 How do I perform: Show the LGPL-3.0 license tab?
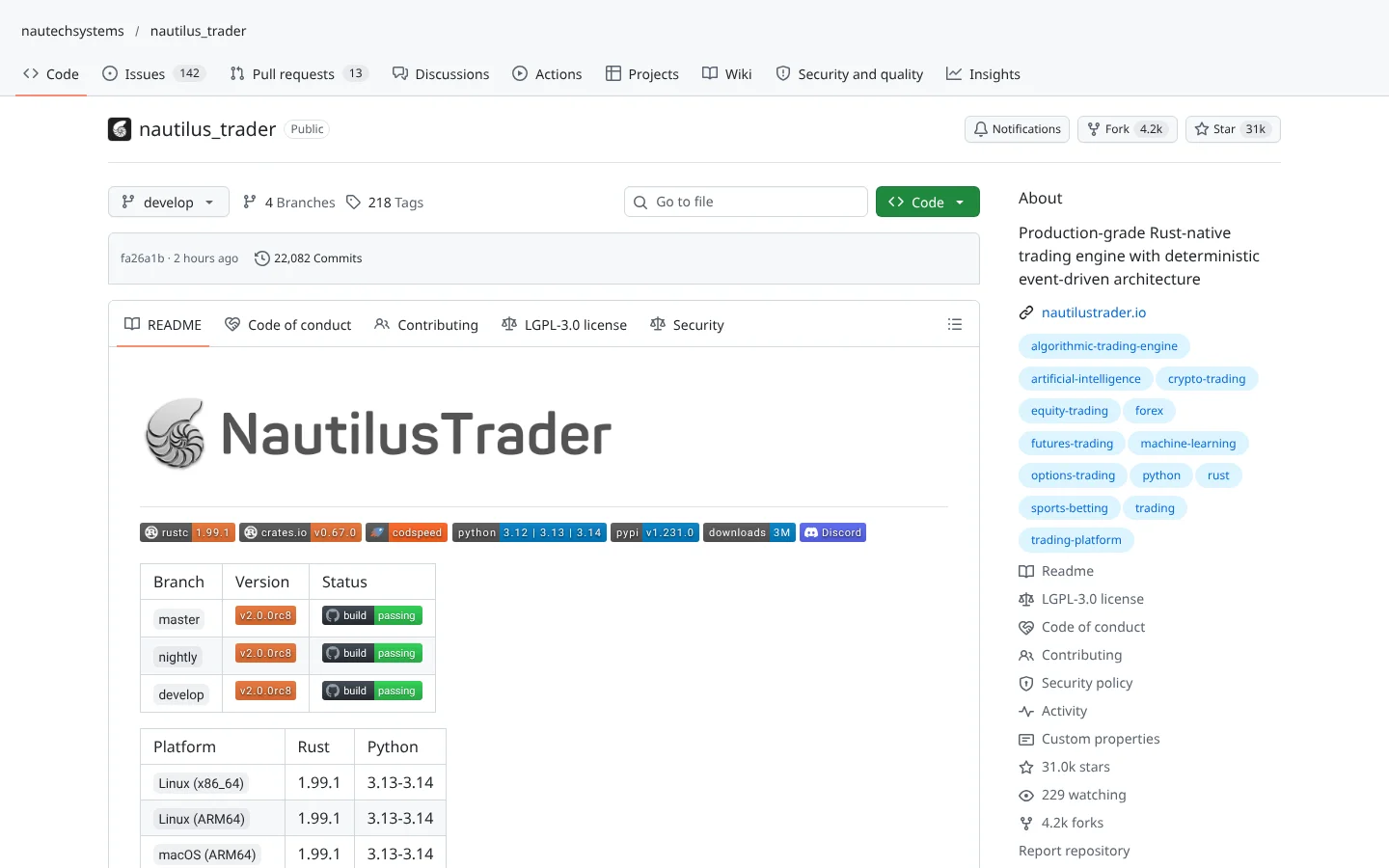click(x=564, y=325)
